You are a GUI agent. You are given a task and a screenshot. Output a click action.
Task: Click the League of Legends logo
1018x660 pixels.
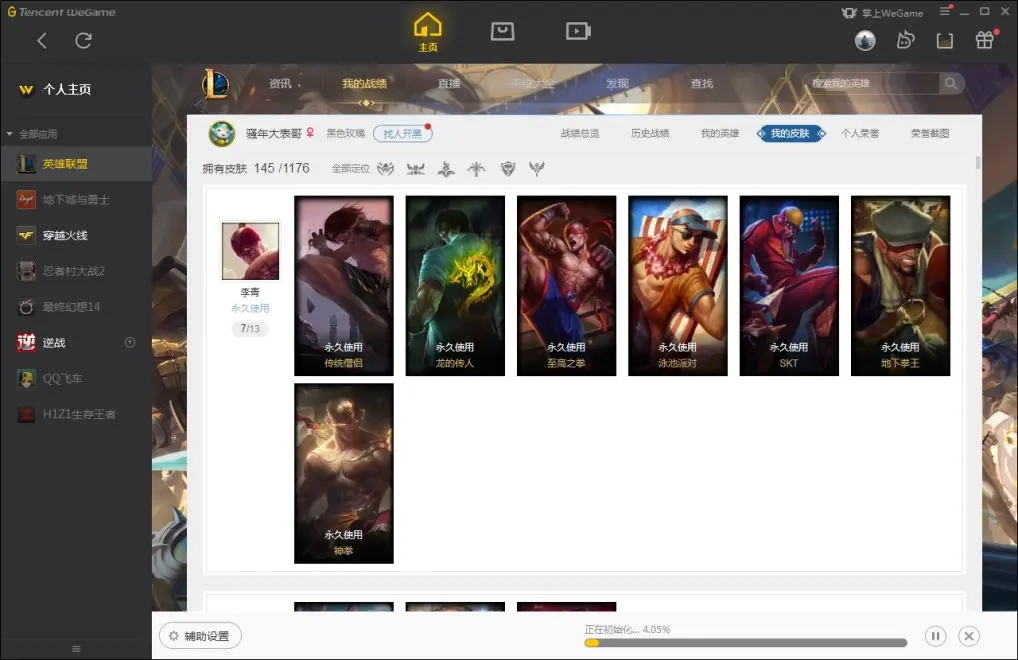pyautogui.click(x=214, y=85)
